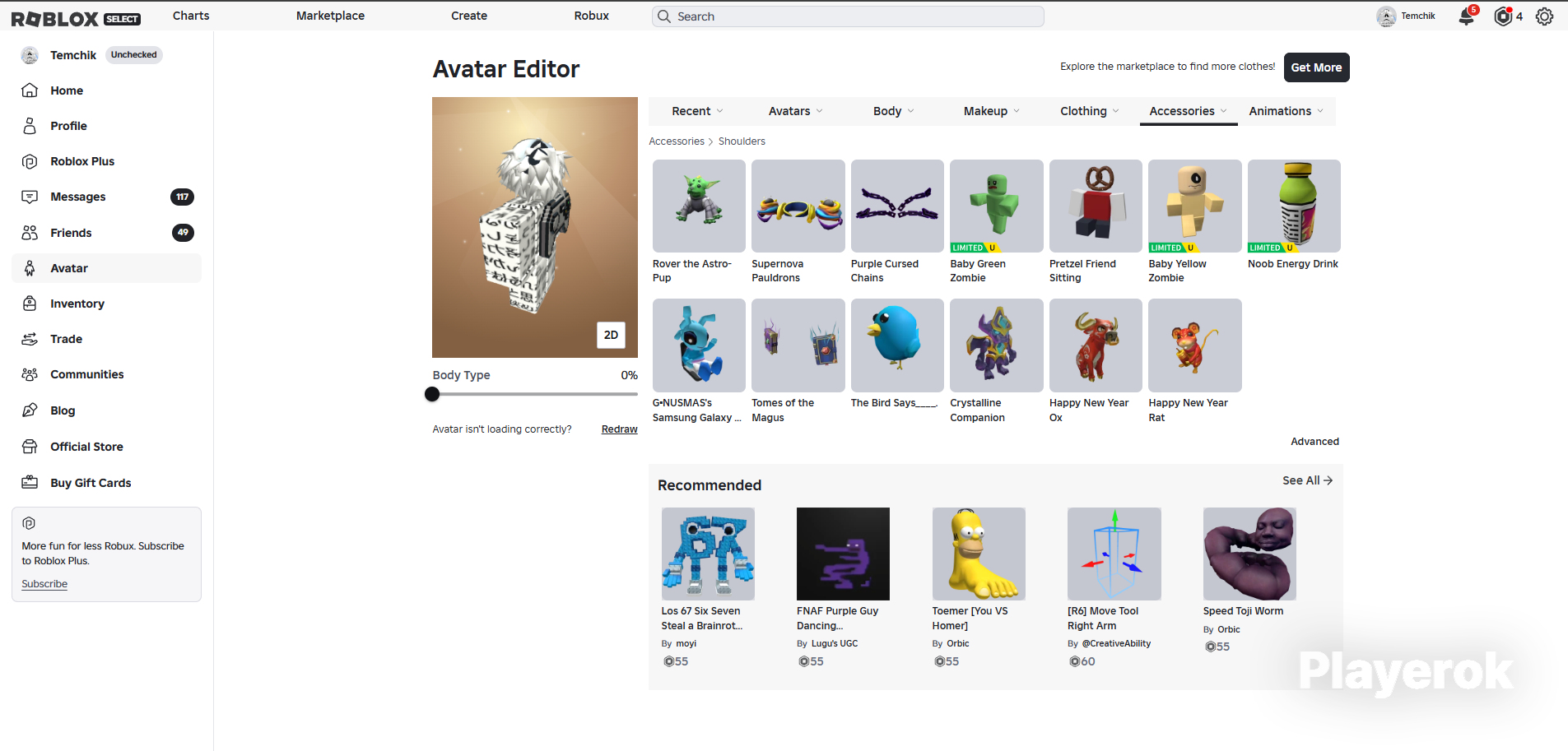Image resolution: width=1568 pixels, height=751 pixels.
Task: Select the Tomes of the Magus accessory
Action: pyautogui.click(x=798, y=345)
